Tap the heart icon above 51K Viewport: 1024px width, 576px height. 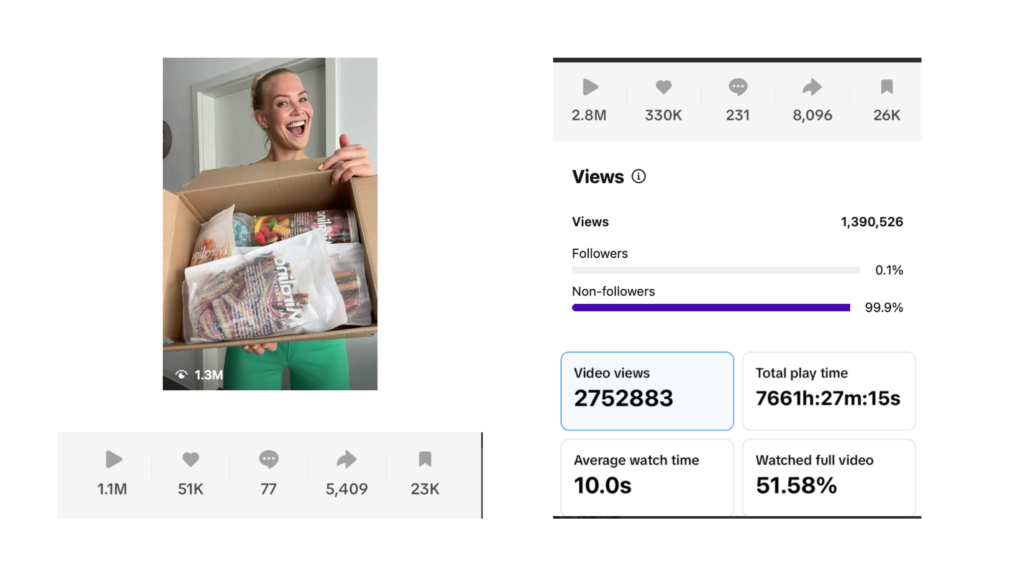[x=191, y=460]
